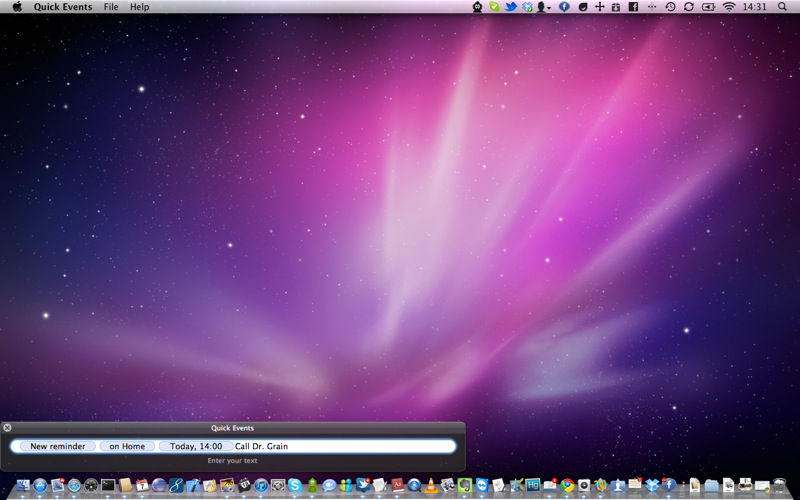The height and width of the screenshot is (500, 800).
Task: Open the Quick Events application menu
Action: pyautogui.click(x=63, y=7)
